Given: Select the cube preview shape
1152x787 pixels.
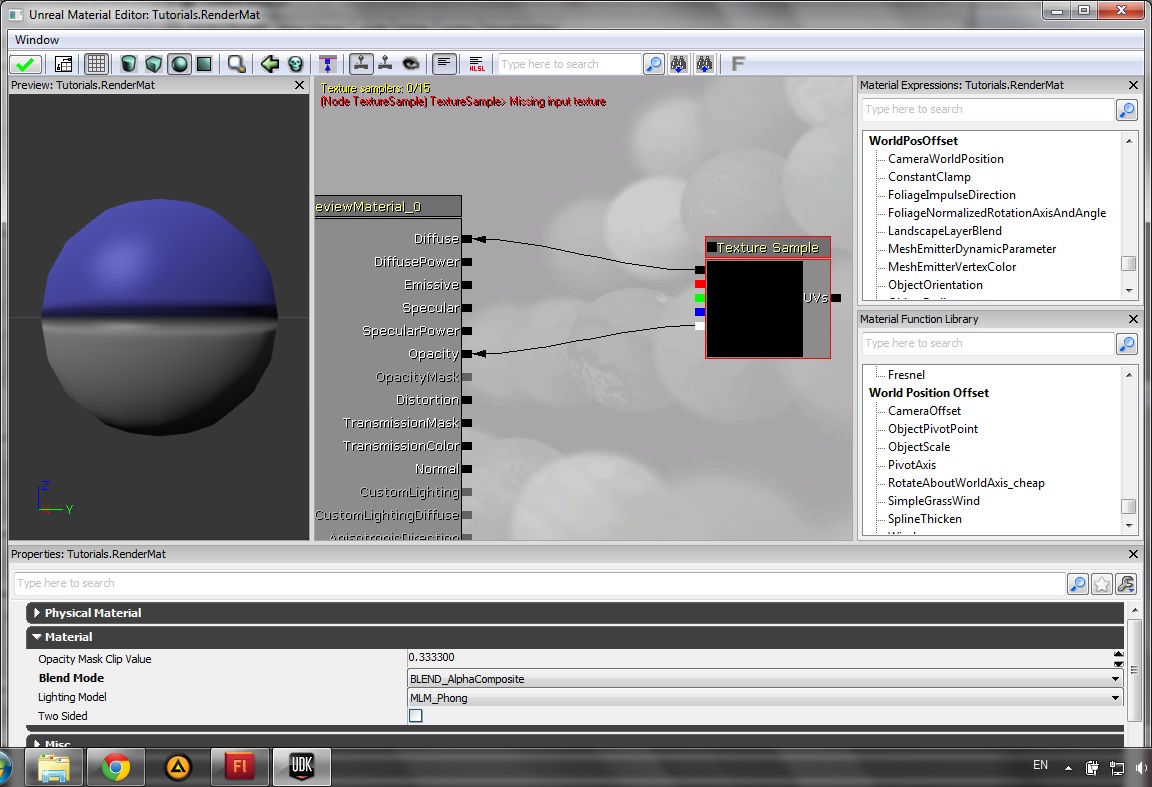Looking at the screenshot, I should [x=154, y=64].
